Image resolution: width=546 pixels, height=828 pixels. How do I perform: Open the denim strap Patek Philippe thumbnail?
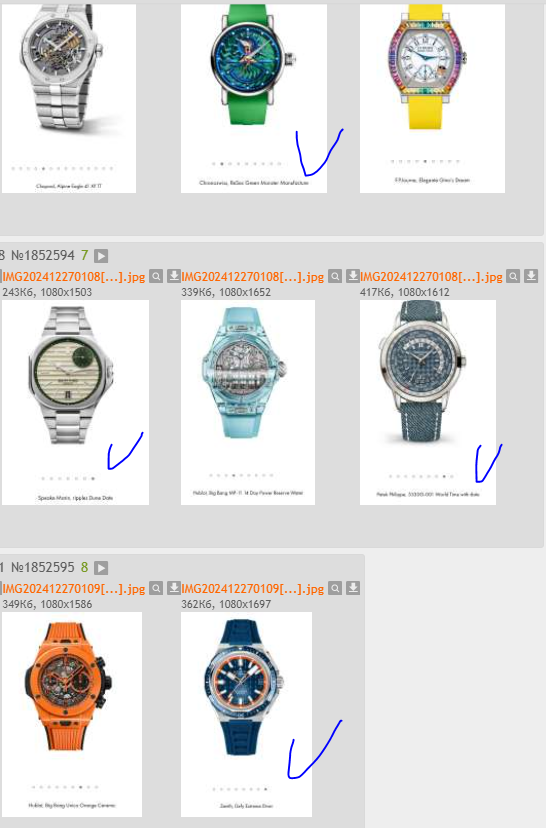pos(428,402)
